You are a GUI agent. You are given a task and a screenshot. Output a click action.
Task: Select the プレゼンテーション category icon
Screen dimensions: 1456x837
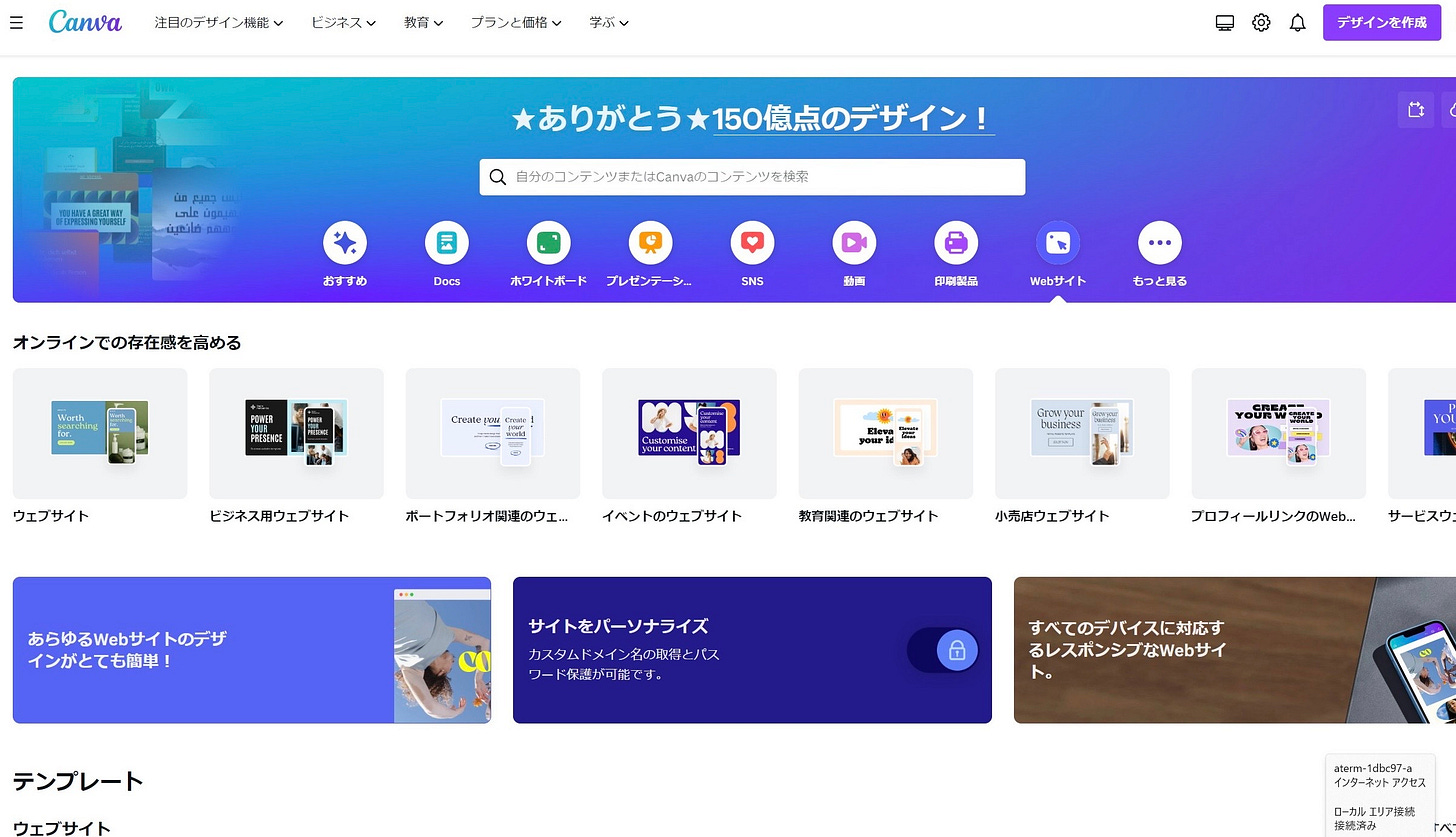coord(651,242)
